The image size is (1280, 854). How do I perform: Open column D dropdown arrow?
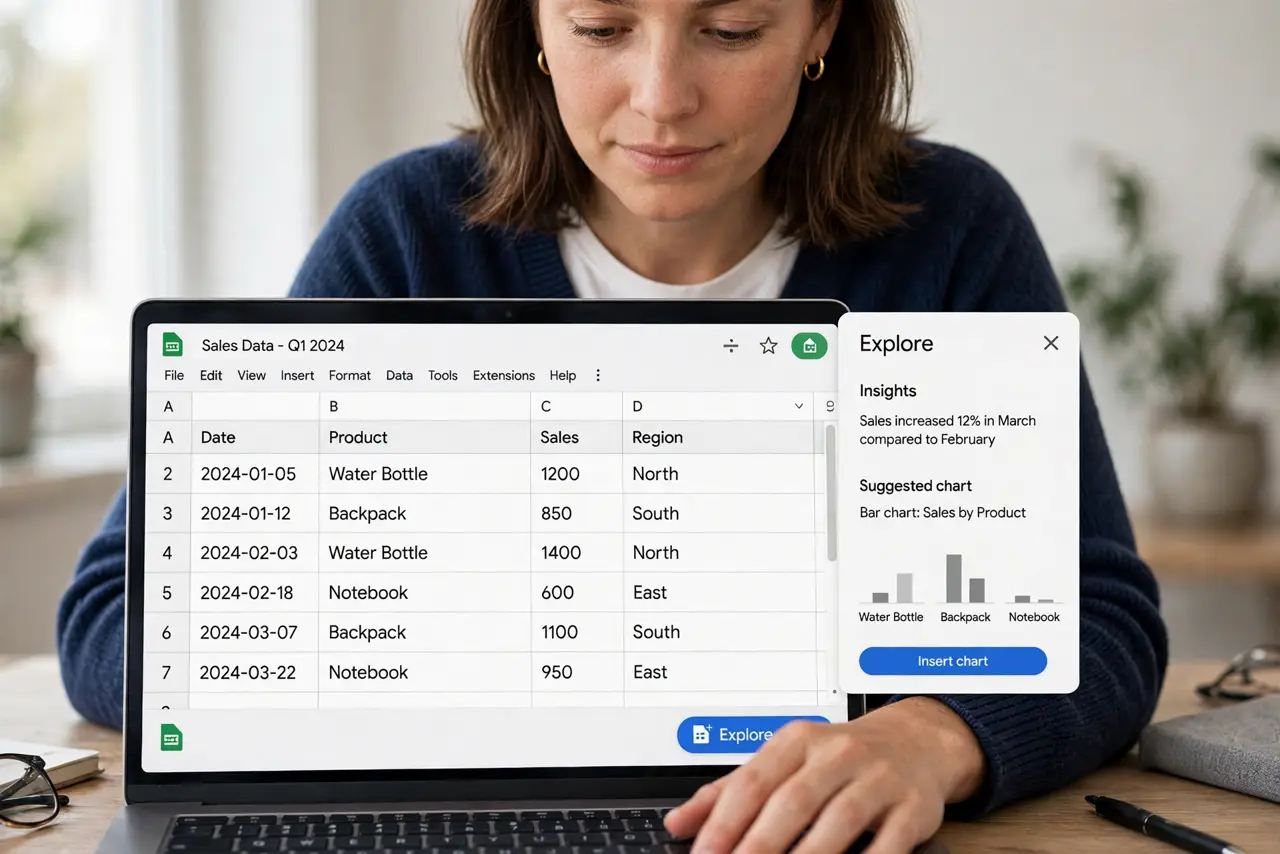tap(799, 406)
